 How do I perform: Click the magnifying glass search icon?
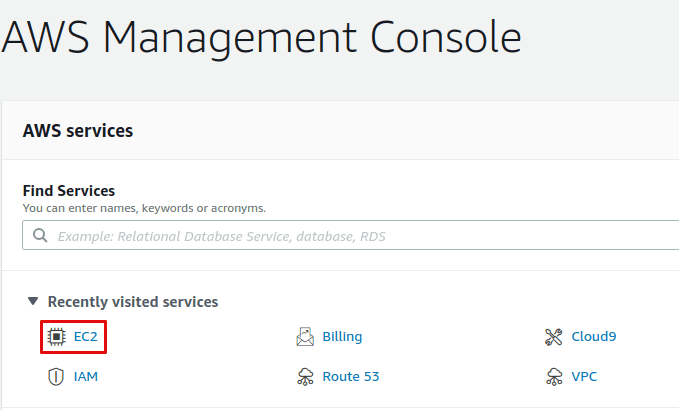point(41,237)
